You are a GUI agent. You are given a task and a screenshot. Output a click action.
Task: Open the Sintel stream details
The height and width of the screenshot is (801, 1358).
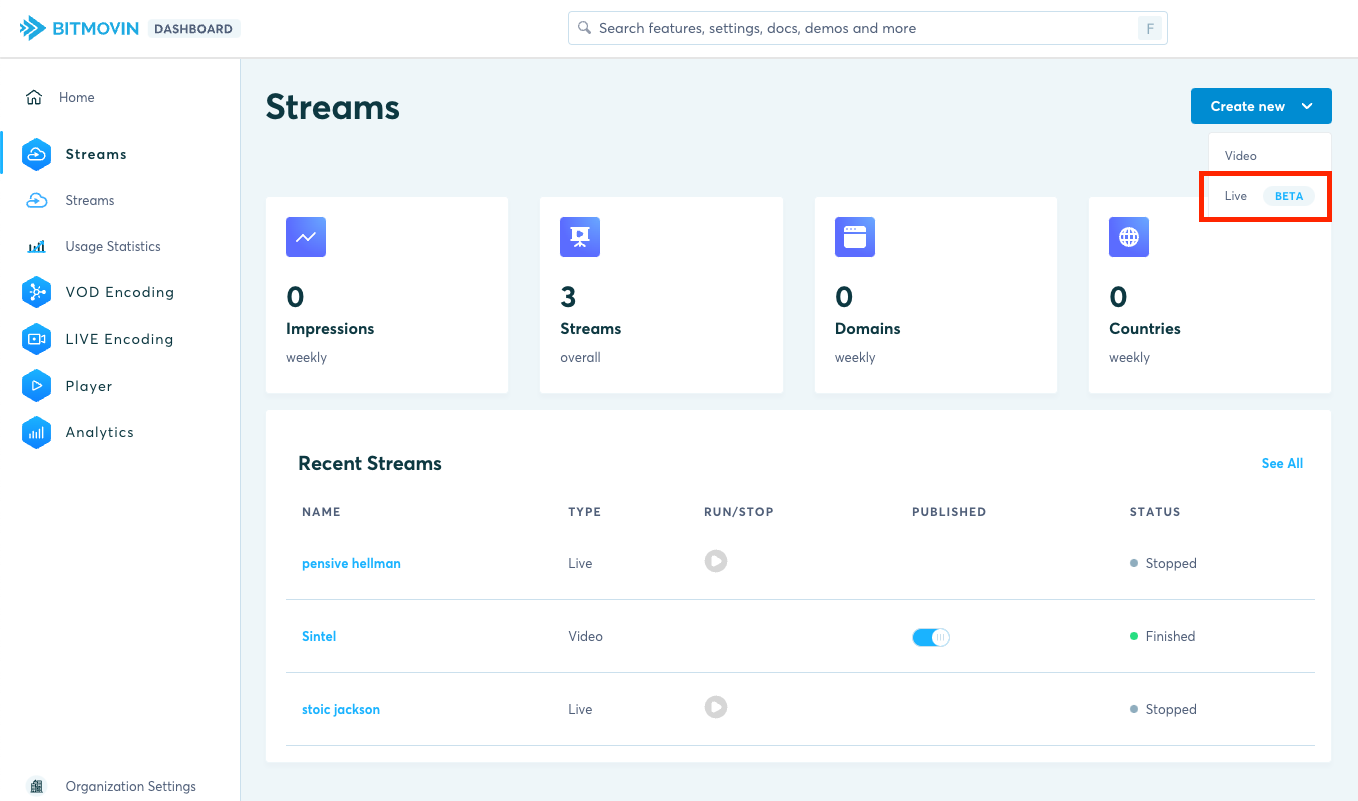pos(319,636)
